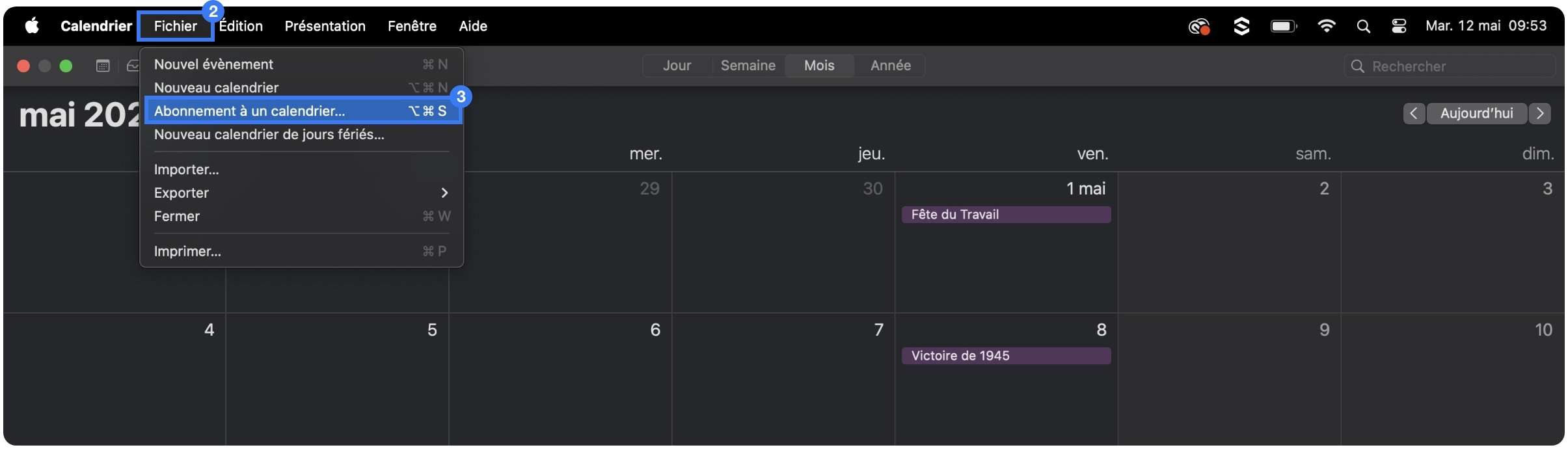Image resolution: width=1568 pixels, height=454 pixels.
Task: Open the Fête du Travail event
Action: [x=1006, y=215]
